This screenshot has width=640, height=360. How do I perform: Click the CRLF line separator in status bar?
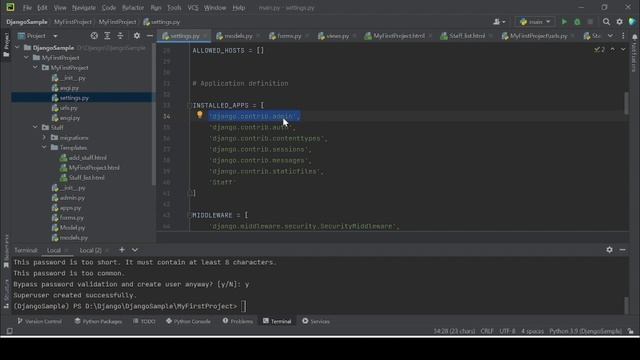click(487, 331)
